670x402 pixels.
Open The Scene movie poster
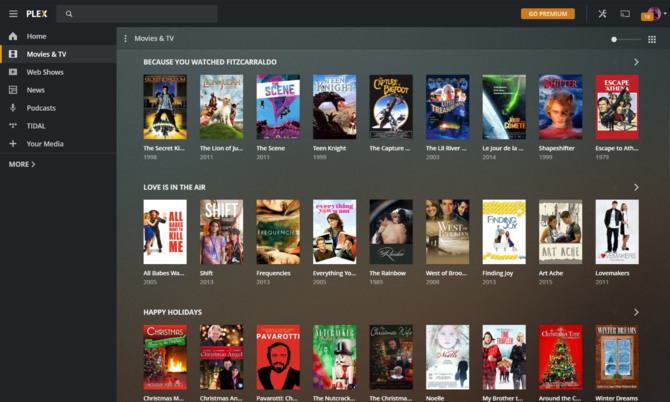pos(278,107)
